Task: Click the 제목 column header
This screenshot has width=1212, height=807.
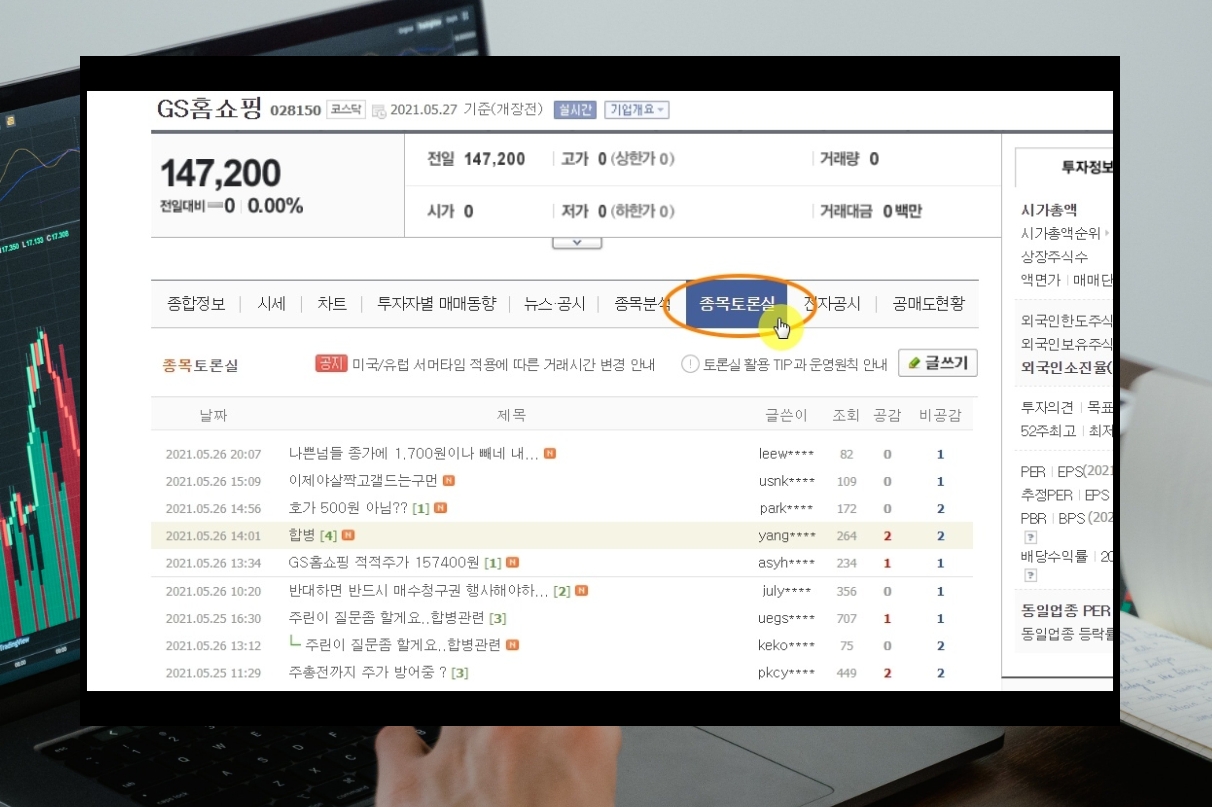Action: (511, 415)
